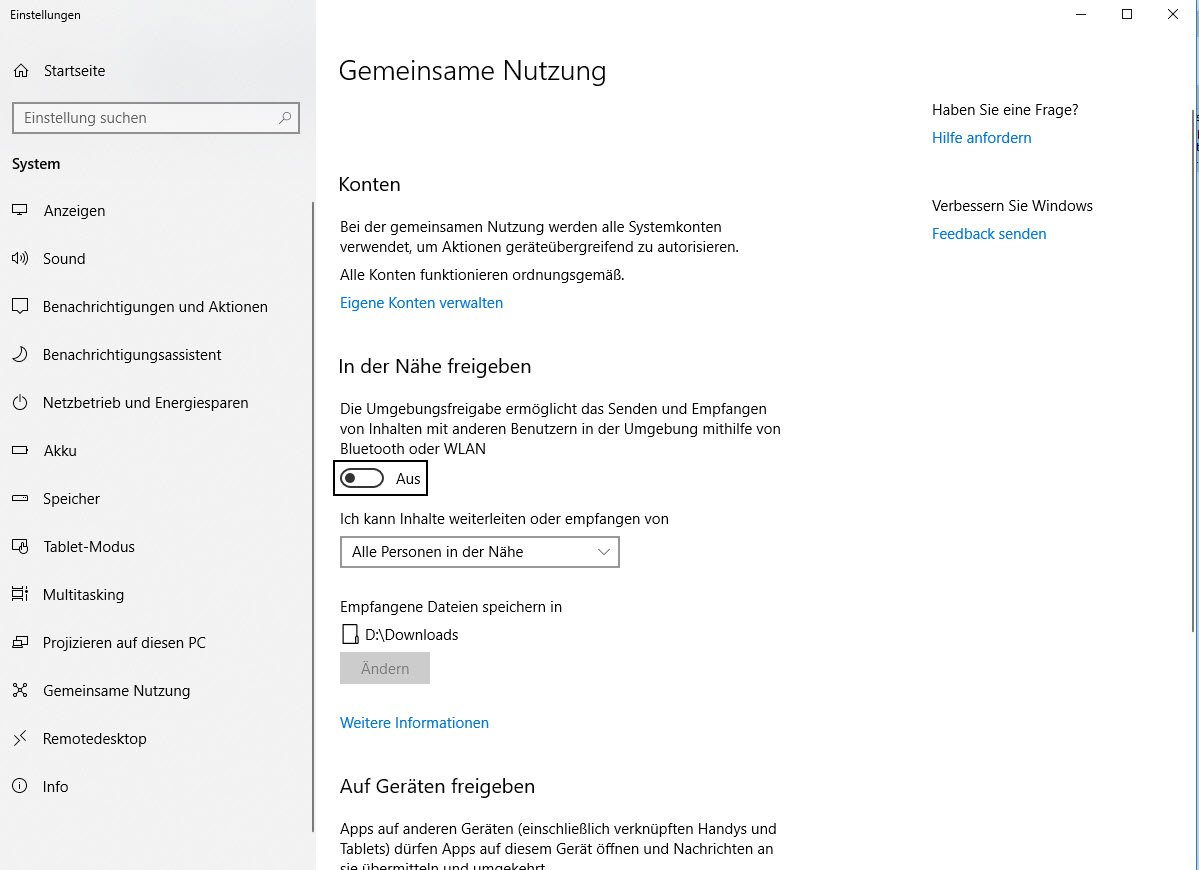Click the Remotedesktop icon in sidebar
Screen dimensions: 1199x870
tap(20, 739)
